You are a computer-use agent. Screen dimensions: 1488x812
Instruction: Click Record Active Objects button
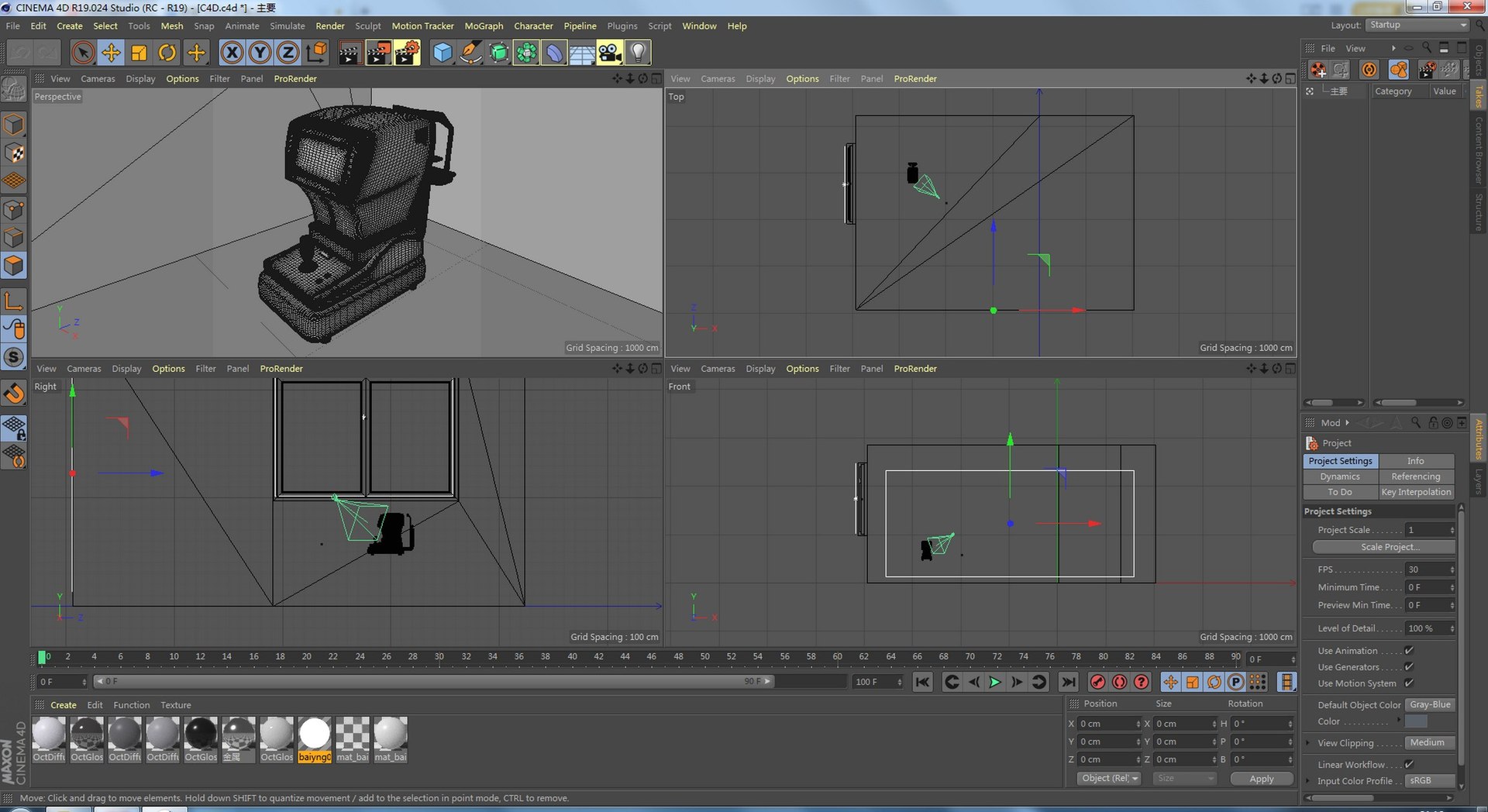(1097, 682)
